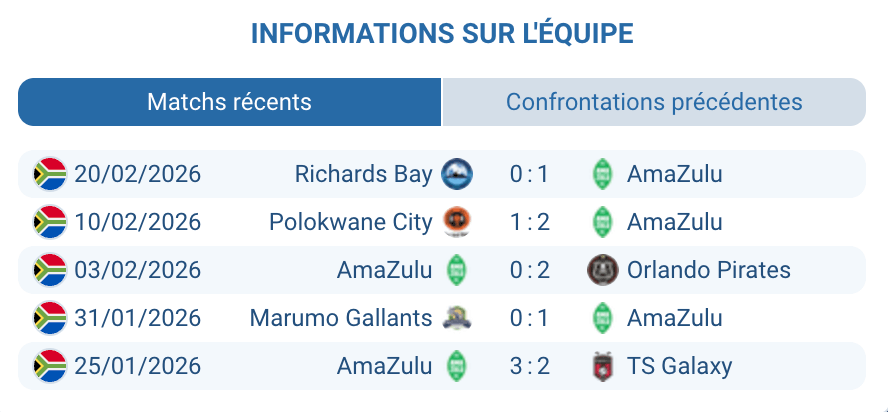The width and height of the screenshot is (888, 412).
Task: Click the Orlando Pirates club logo
Action: coord(601,270)
